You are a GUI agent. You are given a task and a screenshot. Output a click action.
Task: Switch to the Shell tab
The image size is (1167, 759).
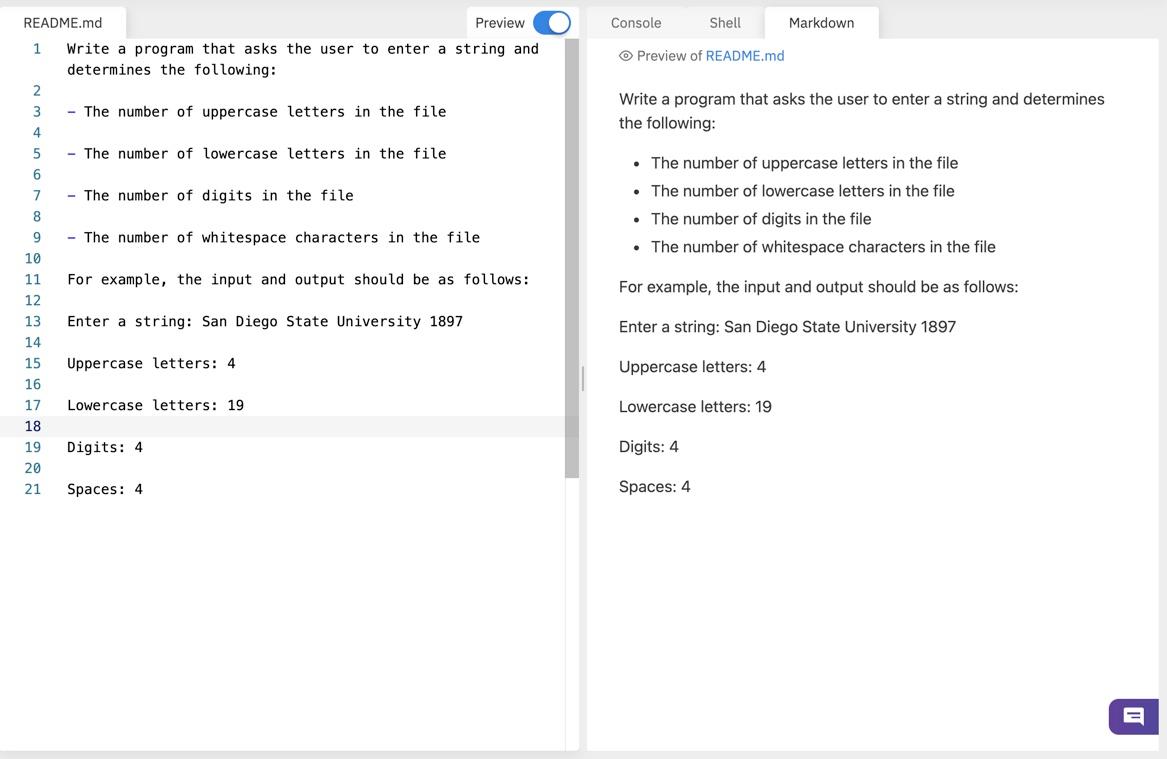pyautogui.click(x=724, y=22)
